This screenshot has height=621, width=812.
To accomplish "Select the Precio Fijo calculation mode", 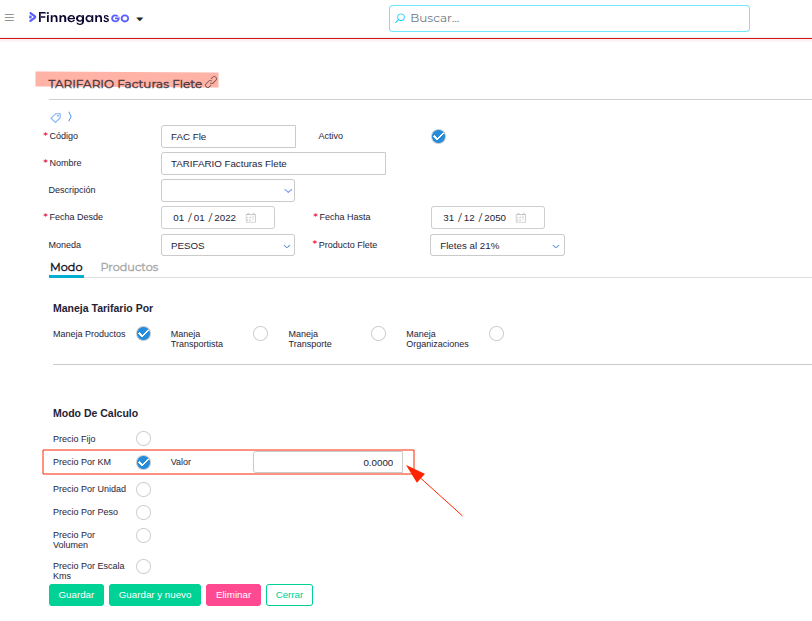I will [x=143, y=438].
